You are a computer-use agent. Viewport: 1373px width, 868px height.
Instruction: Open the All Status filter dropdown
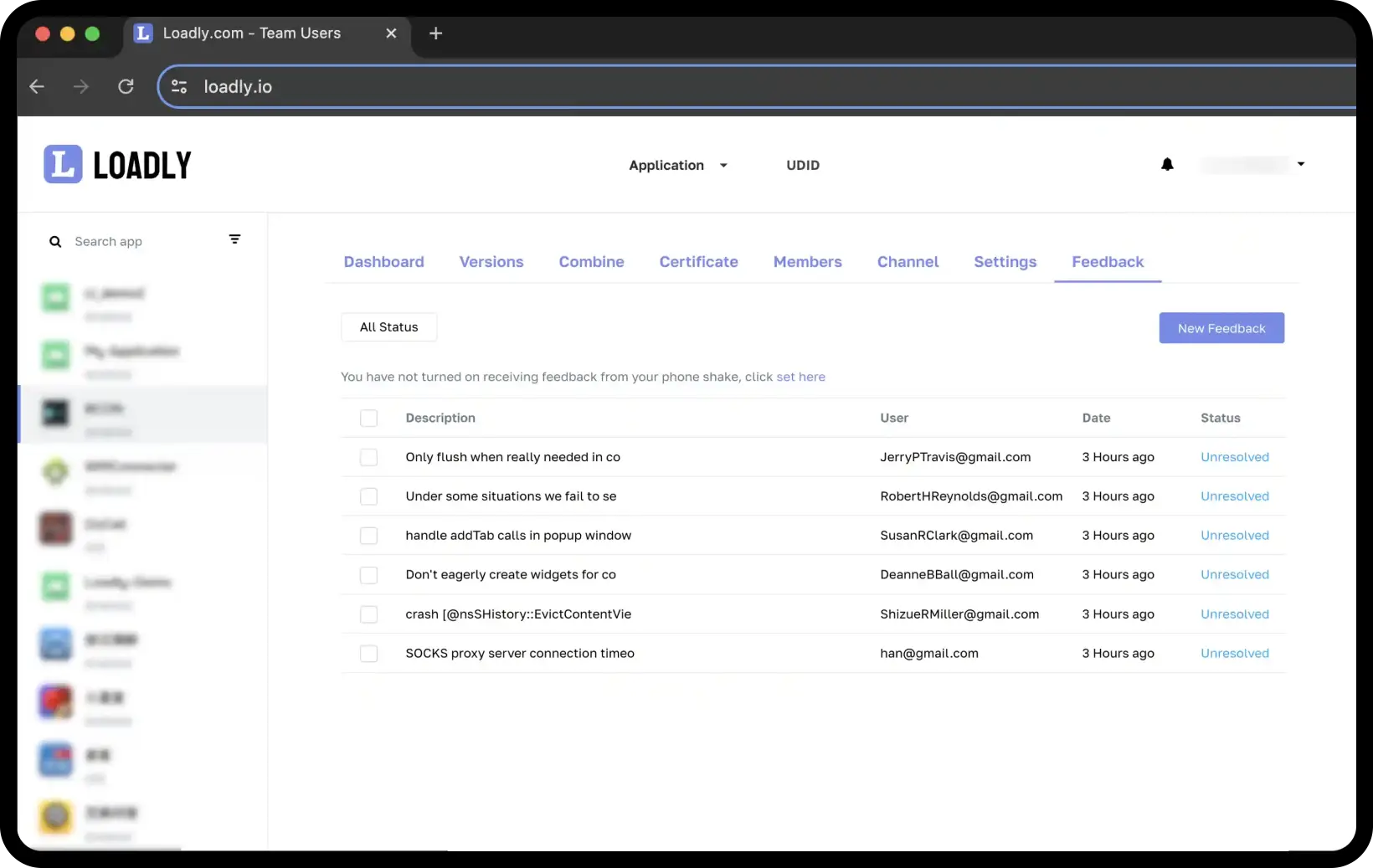[x=388, y=327]
